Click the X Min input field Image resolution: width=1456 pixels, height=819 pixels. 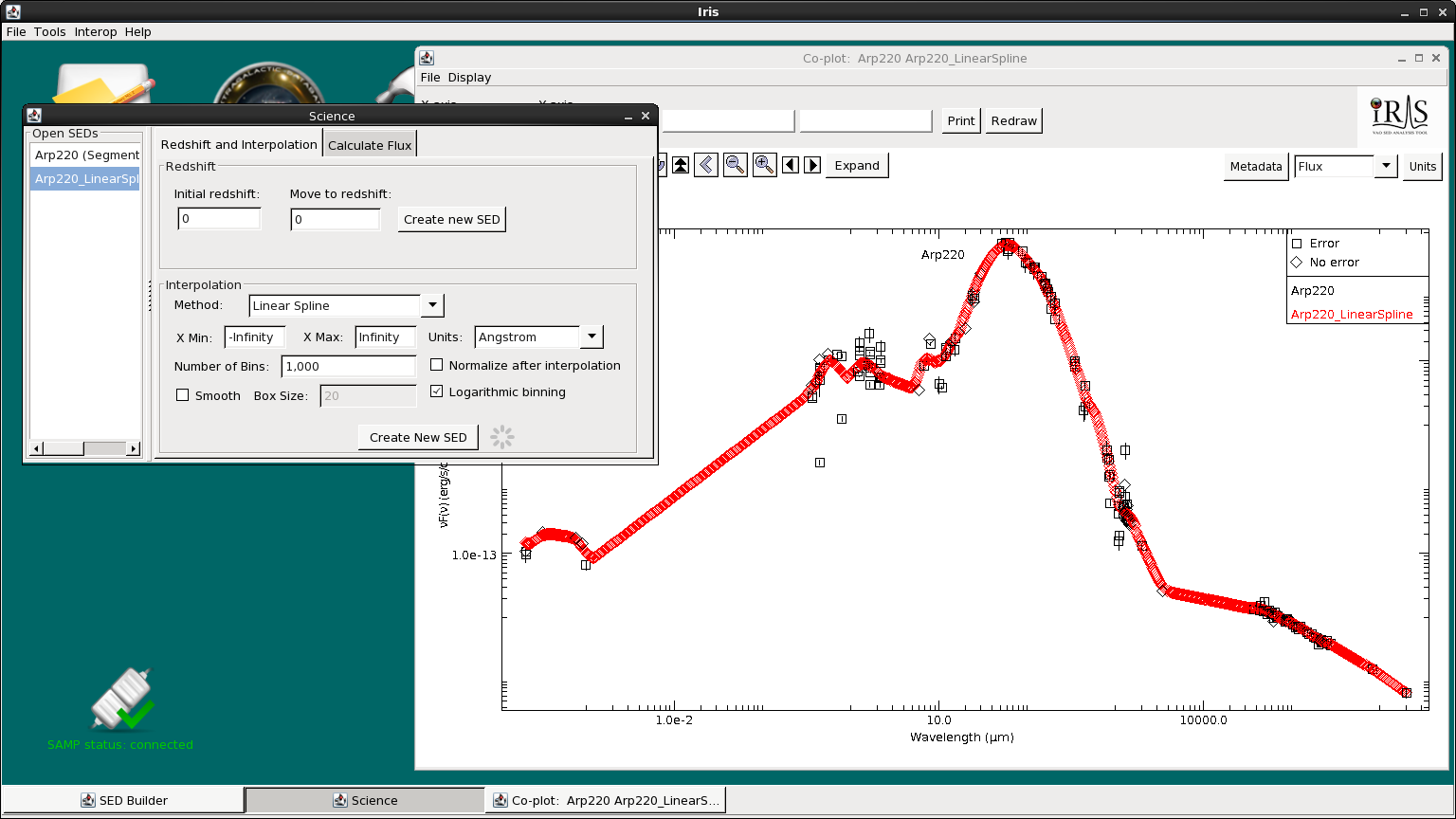255,337
